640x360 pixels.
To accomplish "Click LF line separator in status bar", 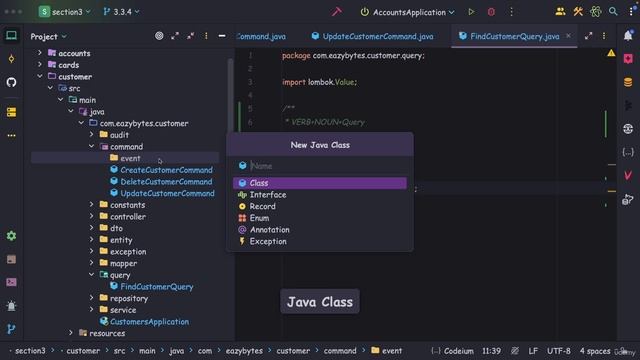I will [533, 351].
